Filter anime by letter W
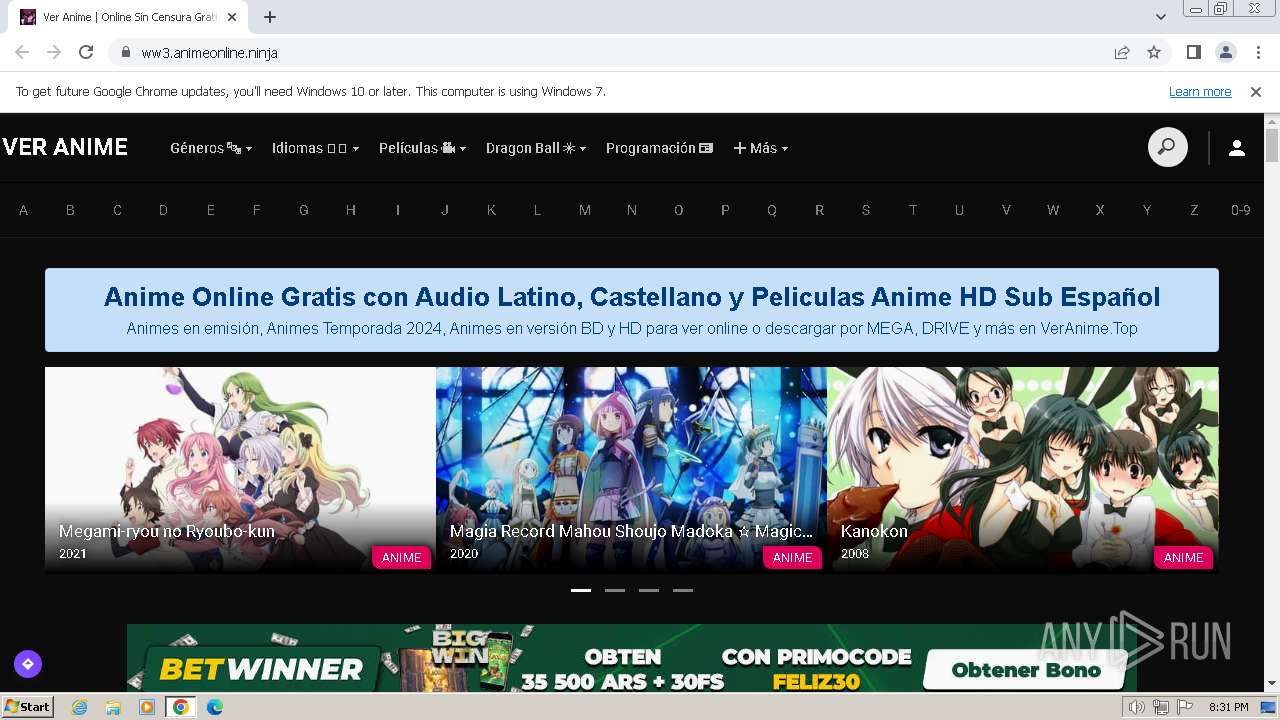Viewport: 1280px width, 720px height. 1053,210
